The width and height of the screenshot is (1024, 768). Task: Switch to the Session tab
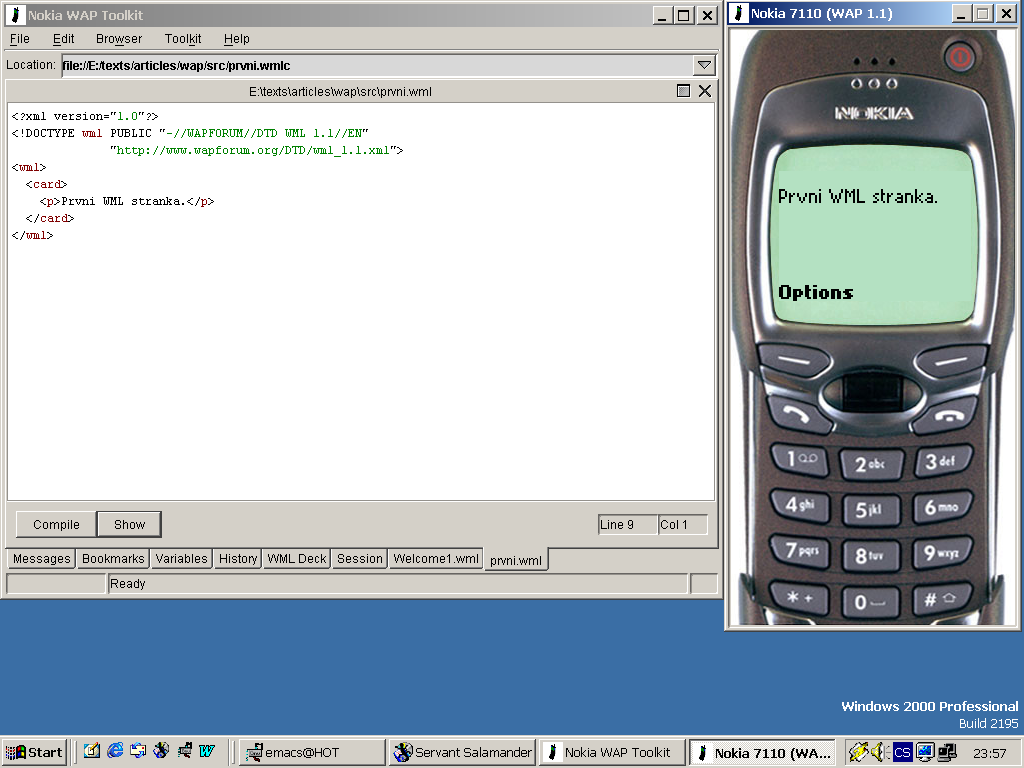click(x=359, y=559)
